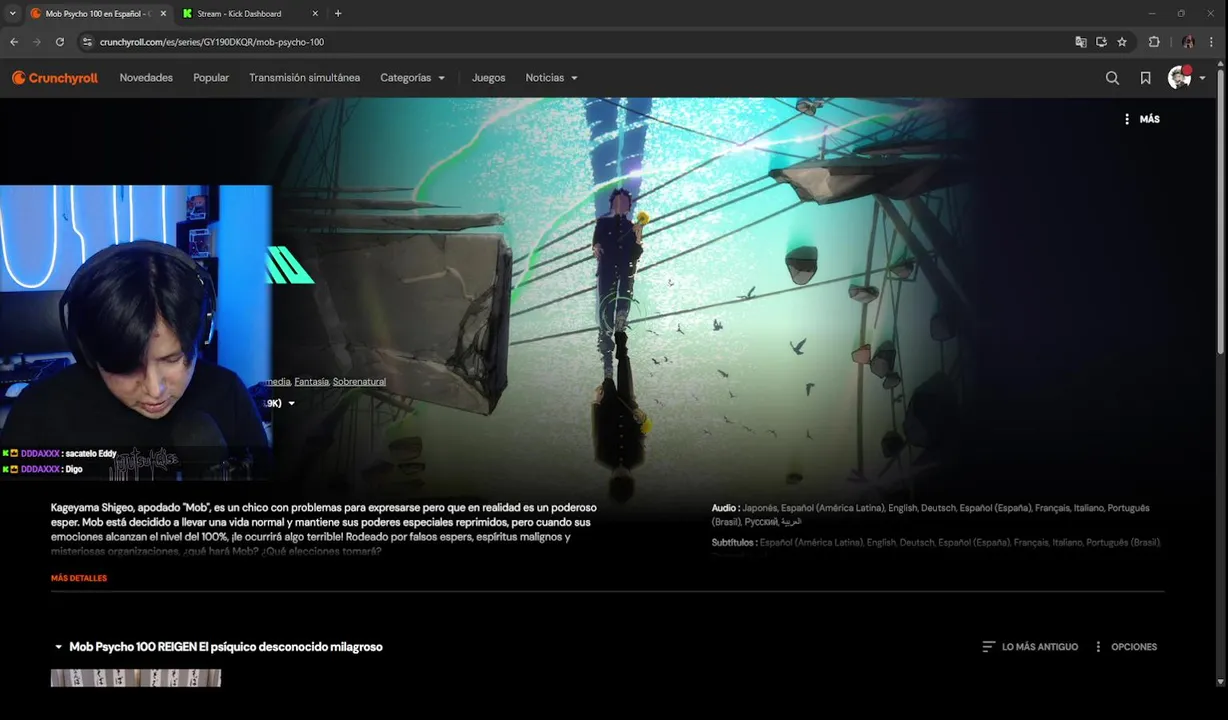Open the tab search dropdown
Screen dimensions: 1228x720
pos(12,14)
